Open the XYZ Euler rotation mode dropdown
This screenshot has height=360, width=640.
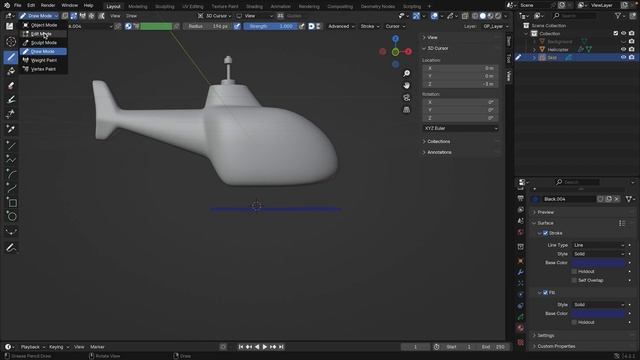[460, 128]
